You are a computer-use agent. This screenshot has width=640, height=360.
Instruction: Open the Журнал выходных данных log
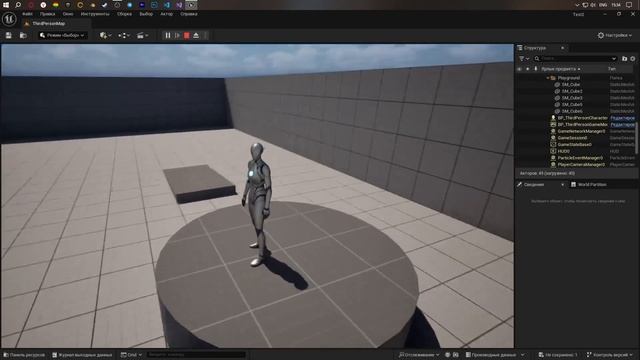(x=82, y=355)
